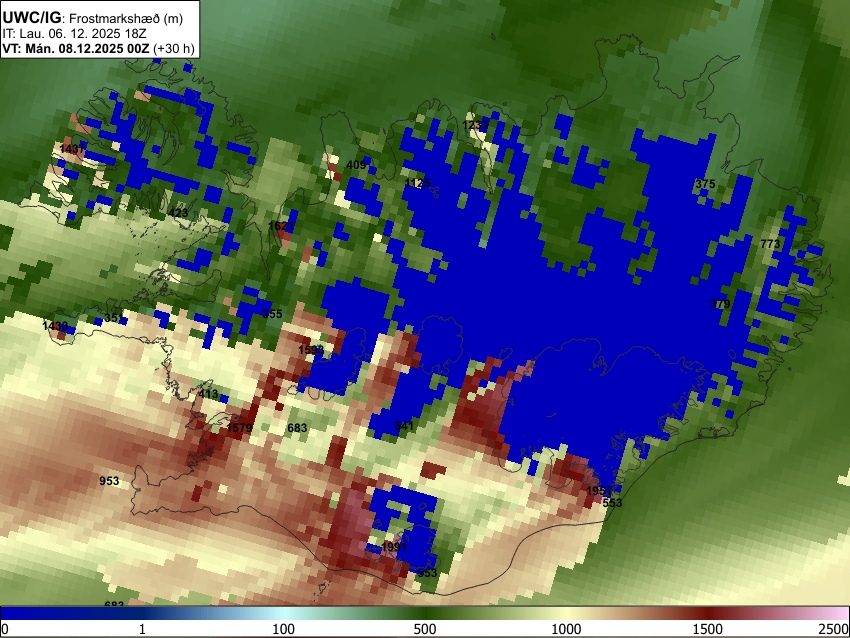This screenshot has width=850, height=638.
Task: Click the color scale label '500'
Action: (424, 629)
